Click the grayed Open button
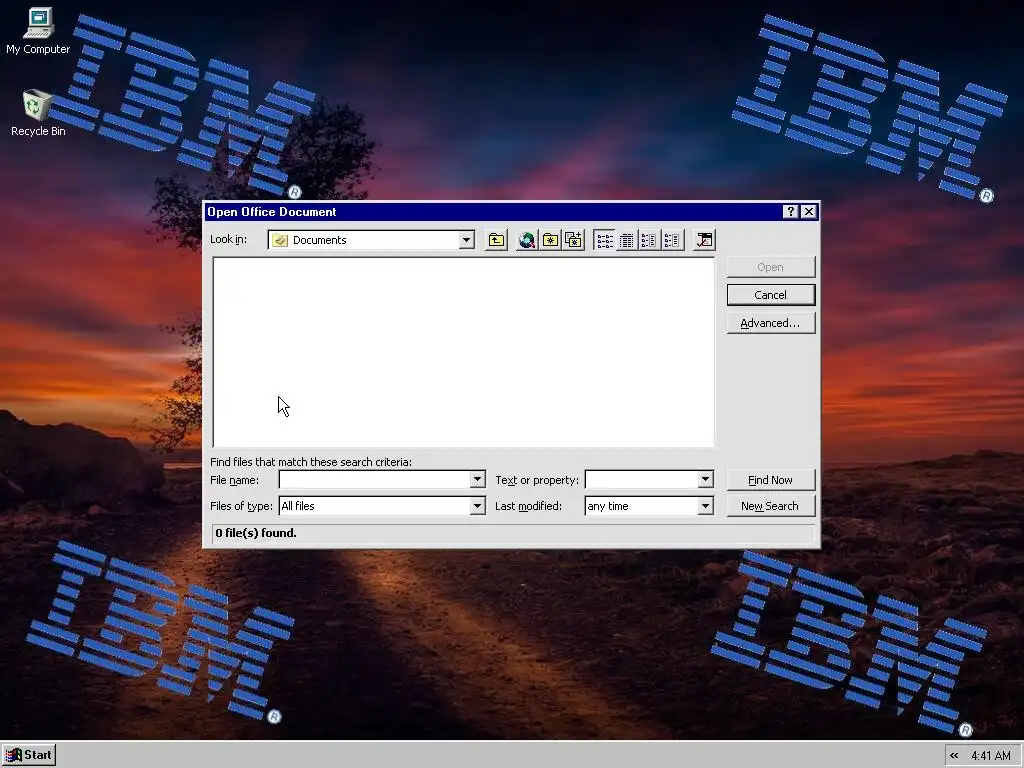This screenshot has height=768, width=1024. [x=771, y=267]
